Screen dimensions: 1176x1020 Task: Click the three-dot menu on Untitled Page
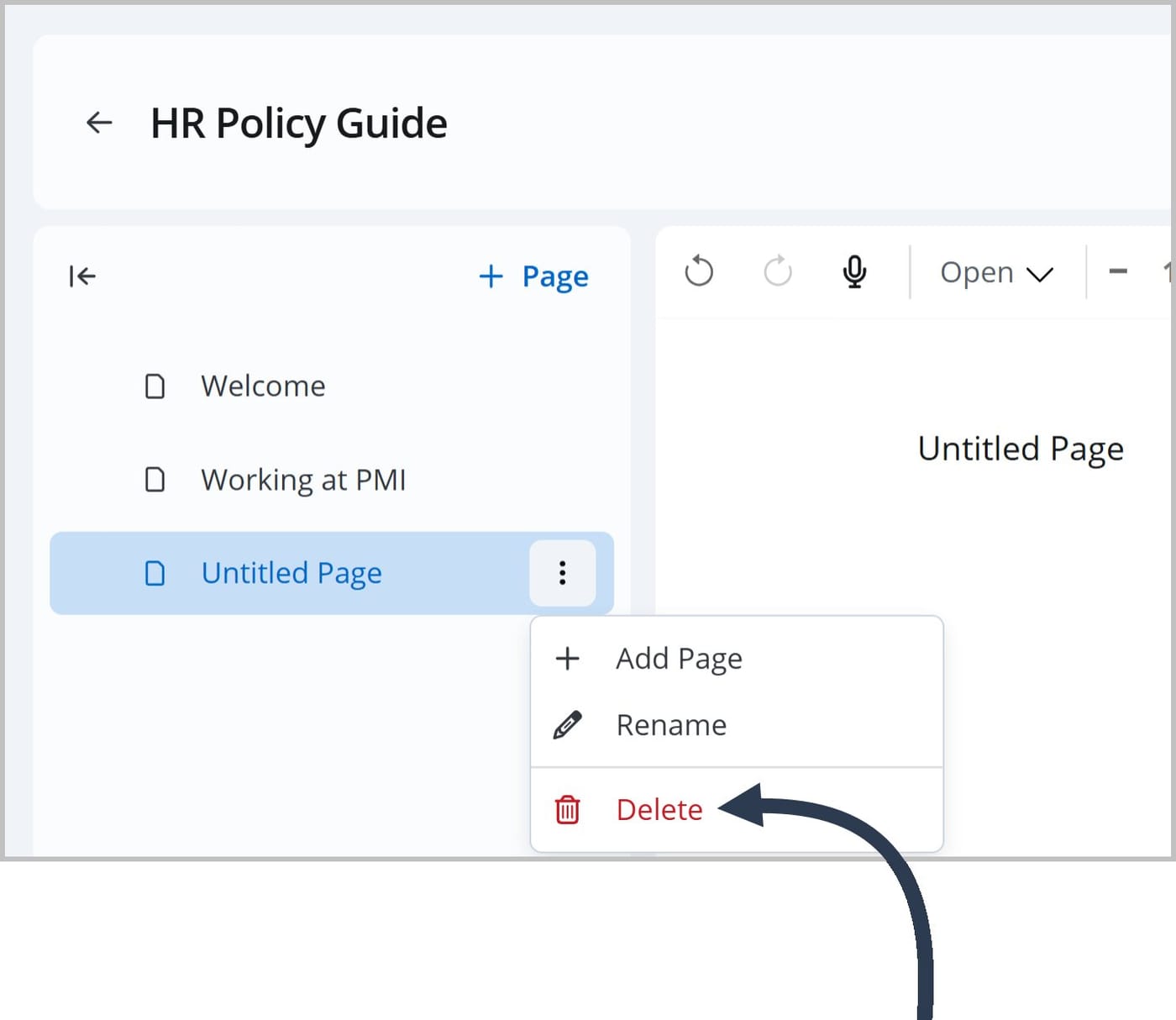pyautogui.click(x=563, y=573)
